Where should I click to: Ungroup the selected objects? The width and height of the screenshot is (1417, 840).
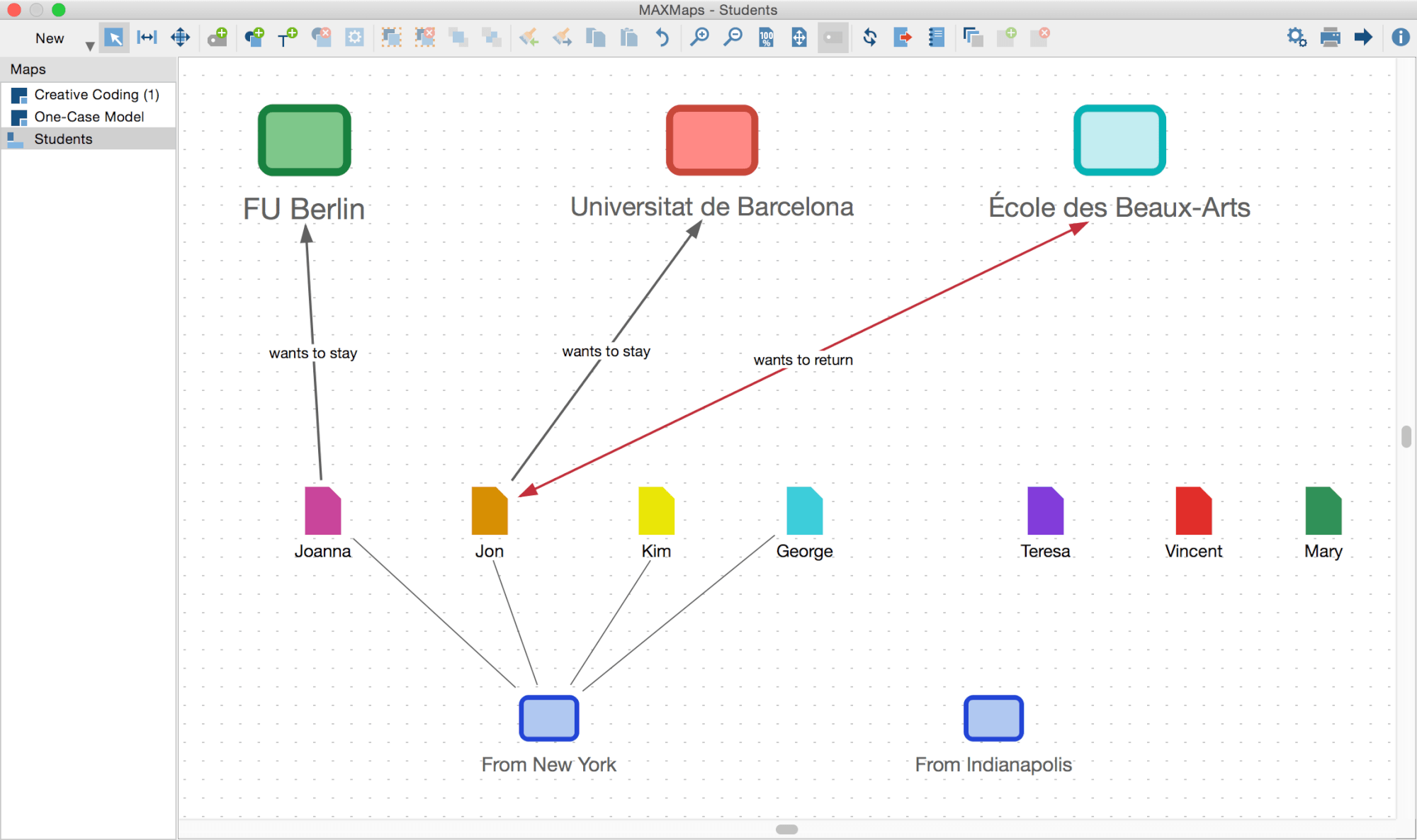tap(425, 38)
